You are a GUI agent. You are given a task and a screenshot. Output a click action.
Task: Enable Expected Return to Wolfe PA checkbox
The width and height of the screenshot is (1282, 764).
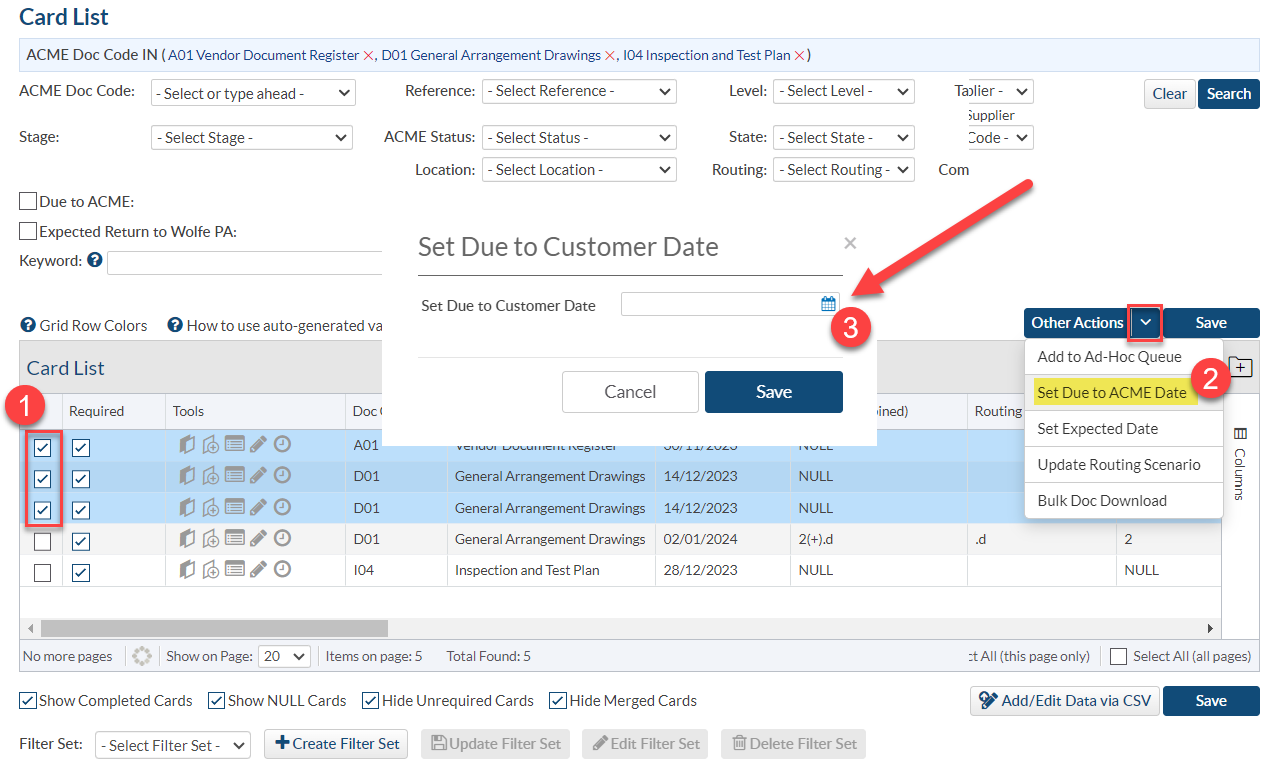[28, 232]
